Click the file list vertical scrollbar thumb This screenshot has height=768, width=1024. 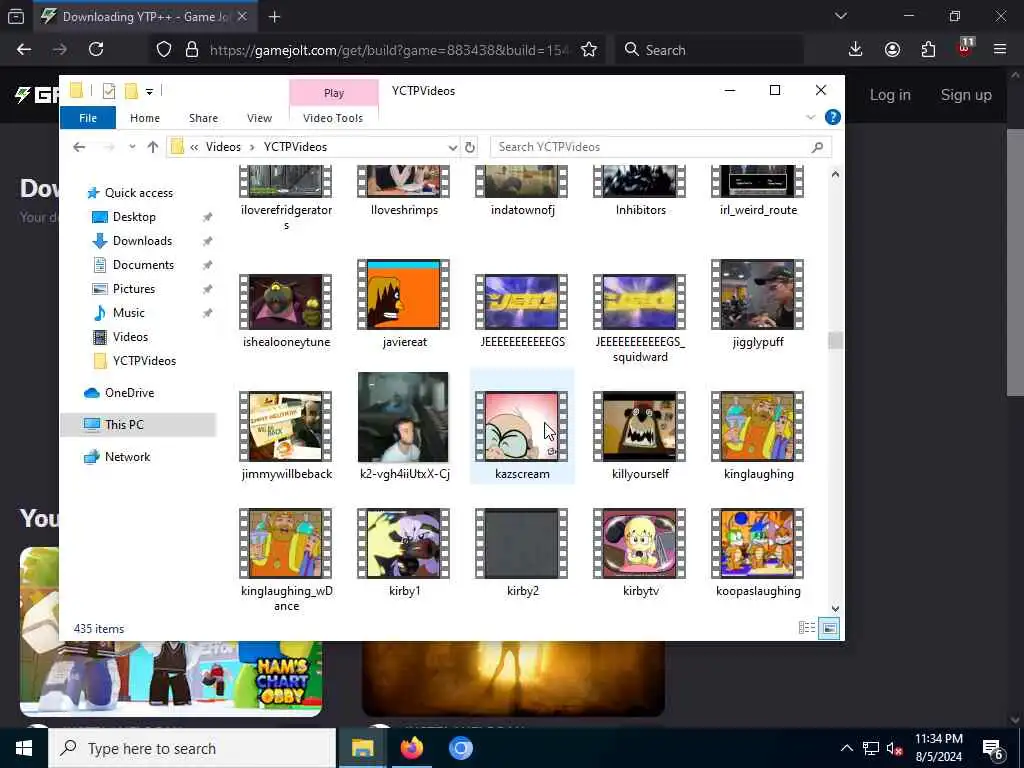(x=835, y=341)
